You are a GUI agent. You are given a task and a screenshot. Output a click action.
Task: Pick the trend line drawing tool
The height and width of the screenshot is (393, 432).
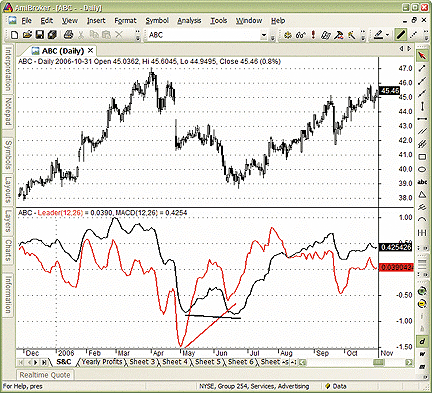[422, 68]
